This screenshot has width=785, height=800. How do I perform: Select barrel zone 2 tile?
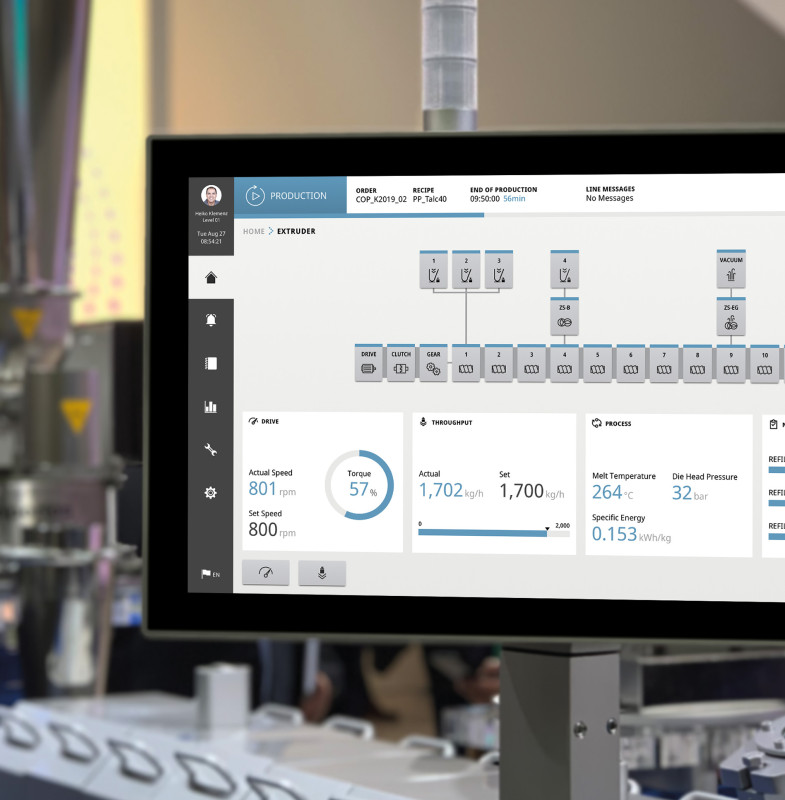point(499,364)
